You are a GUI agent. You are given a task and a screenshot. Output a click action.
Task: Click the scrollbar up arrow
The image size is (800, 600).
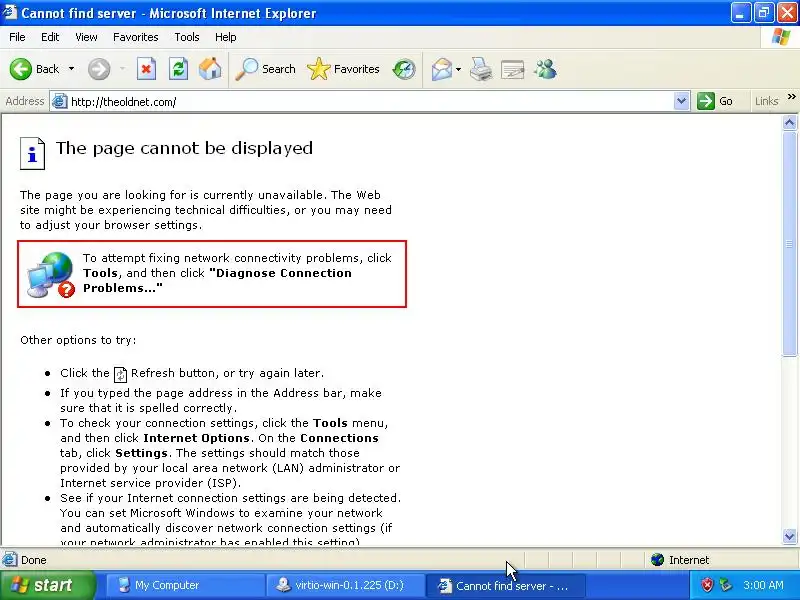click(x=789, y=122)
